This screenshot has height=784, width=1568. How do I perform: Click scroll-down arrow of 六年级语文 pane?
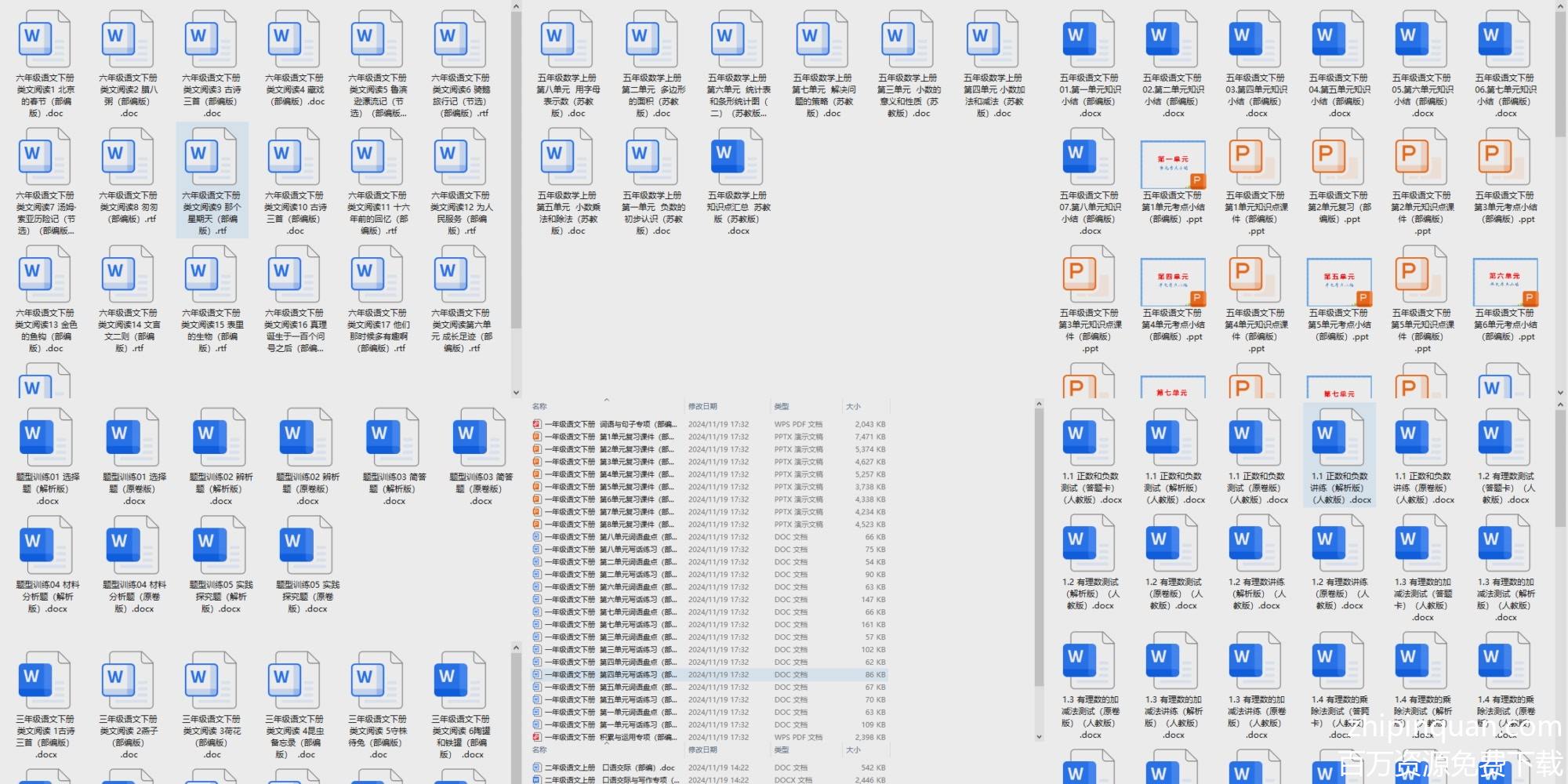pyautogui.click(x=516, y=392)
